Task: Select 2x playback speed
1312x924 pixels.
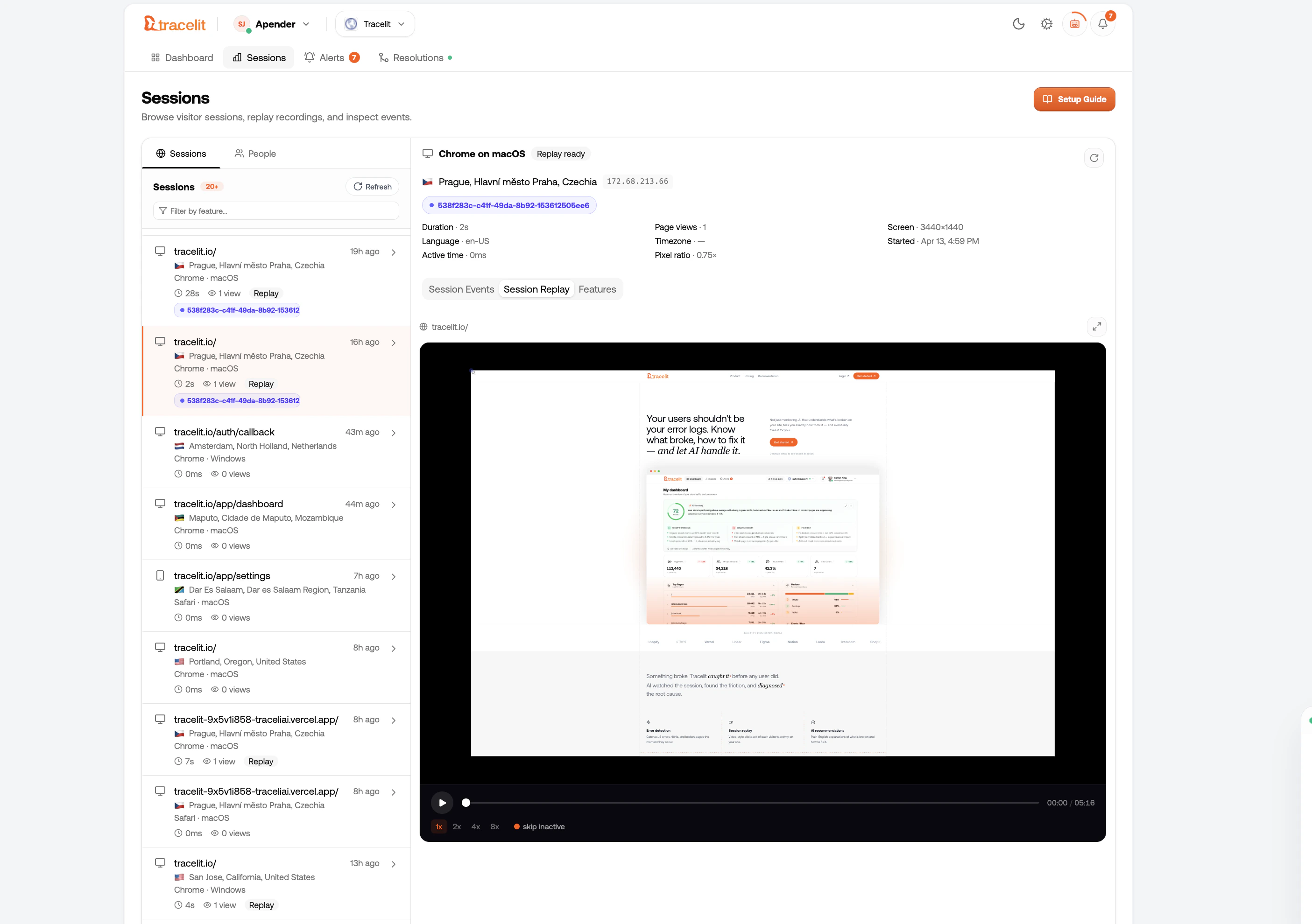Action: pyautogui.click(x=457, y=826)
